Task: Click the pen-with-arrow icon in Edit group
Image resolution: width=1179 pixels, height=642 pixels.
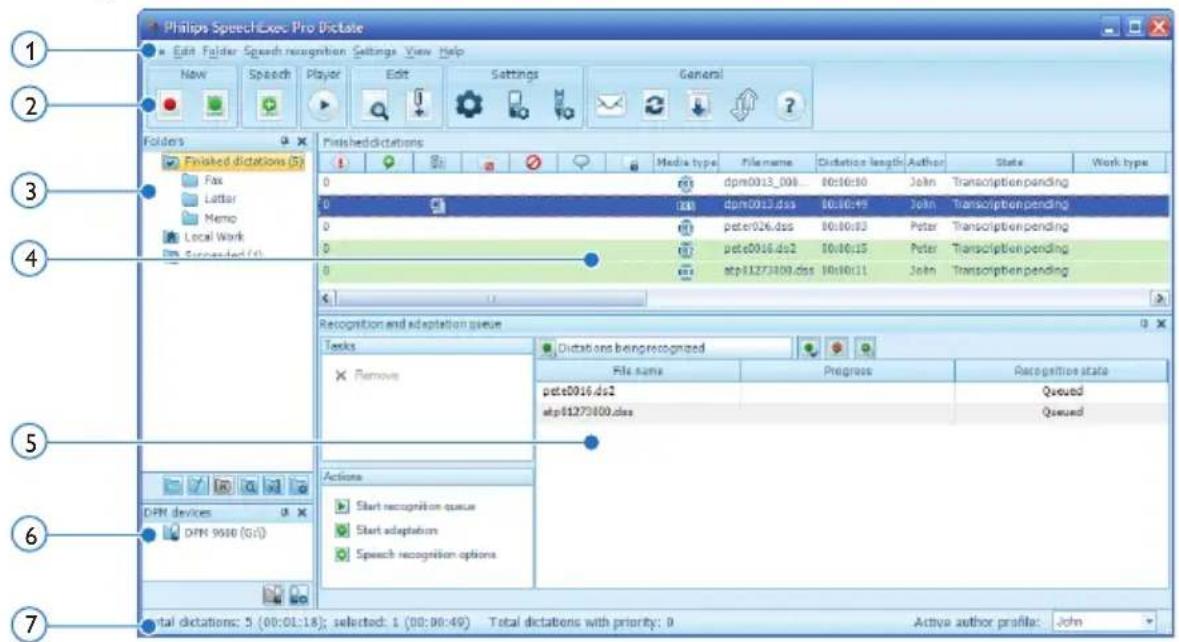Action: coord(420,104)
